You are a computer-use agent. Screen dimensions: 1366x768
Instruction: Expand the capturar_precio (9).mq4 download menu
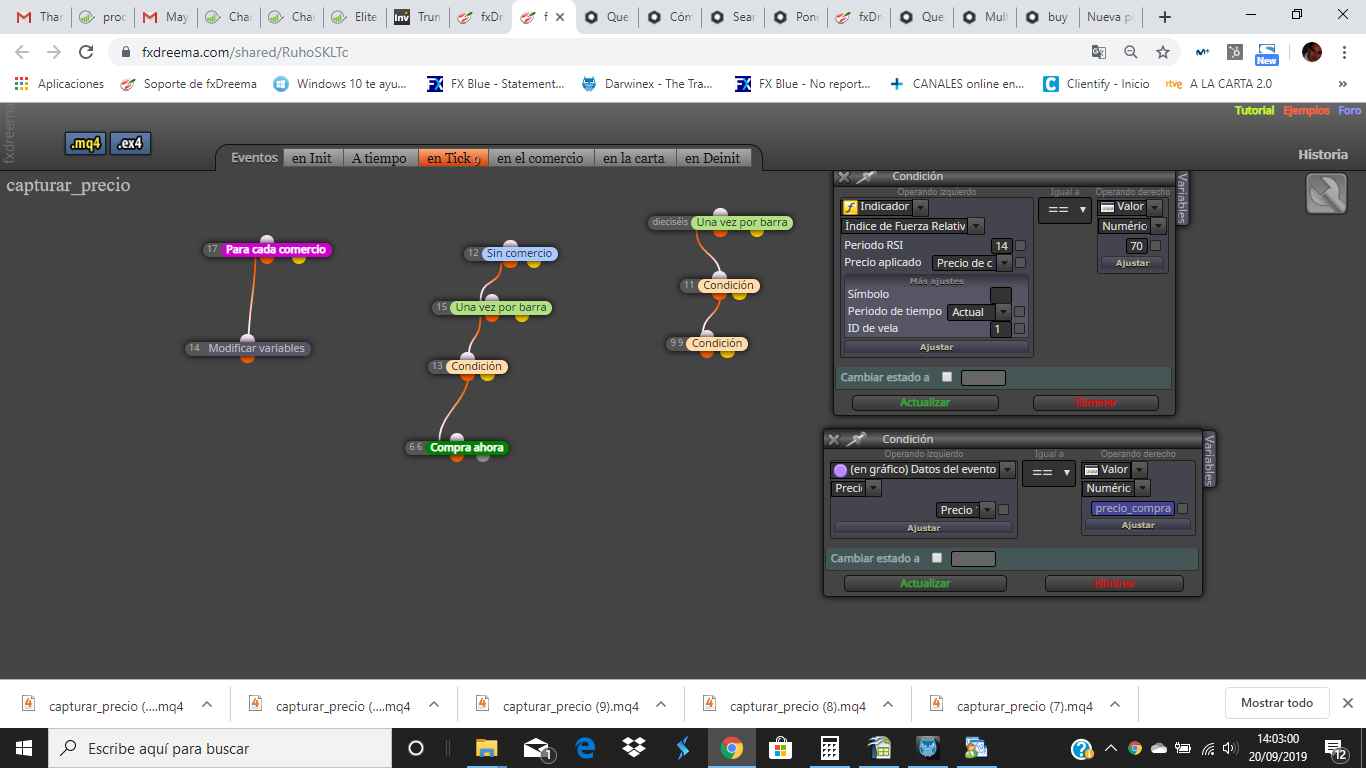661,705
